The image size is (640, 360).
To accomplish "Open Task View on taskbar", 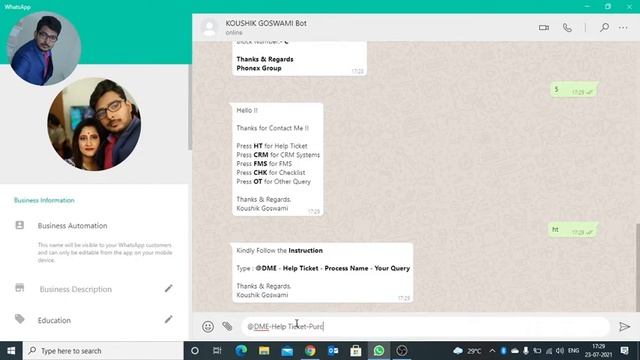I will tap(217, 351).
